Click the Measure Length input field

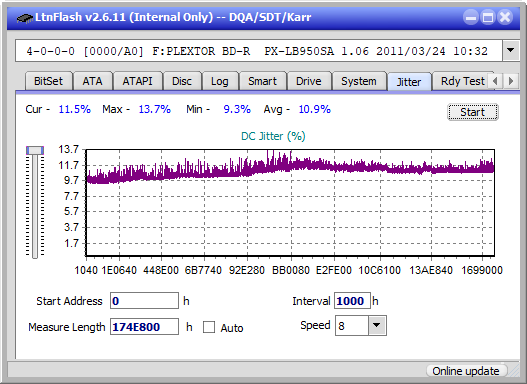(x=145, y=327)
